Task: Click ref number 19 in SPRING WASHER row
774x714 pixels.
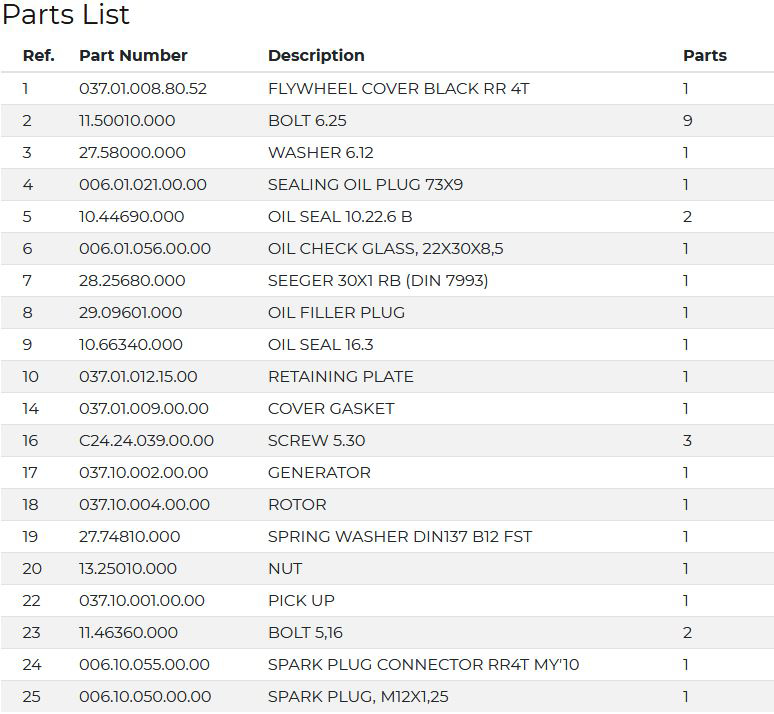Action: (x=30, y=537)
